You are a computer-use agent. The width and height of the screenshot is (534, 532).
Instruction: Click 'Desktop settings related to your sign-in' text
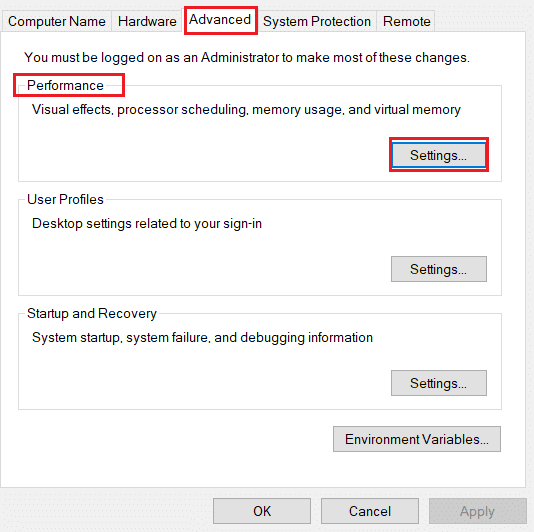[x=147, y=224]
